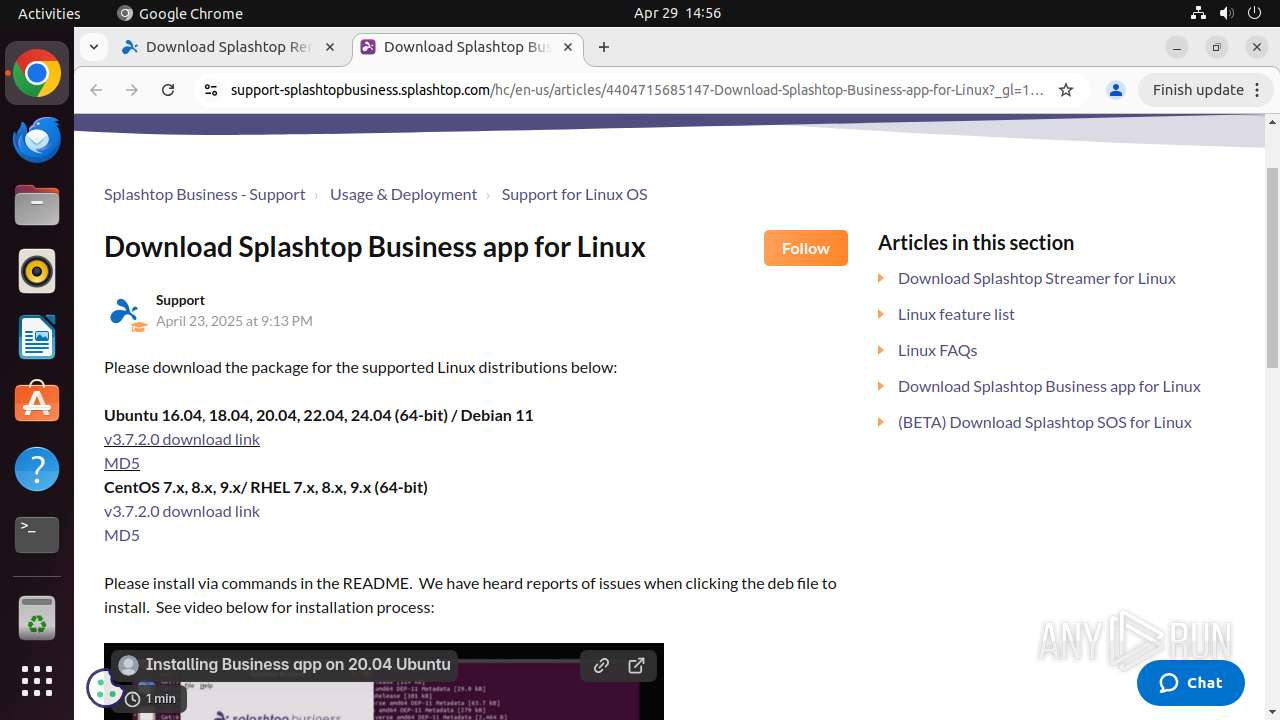Open Download Splashtop Streamer for Linux
This screenshot has height=720, width=1280.
point(1037,278)
